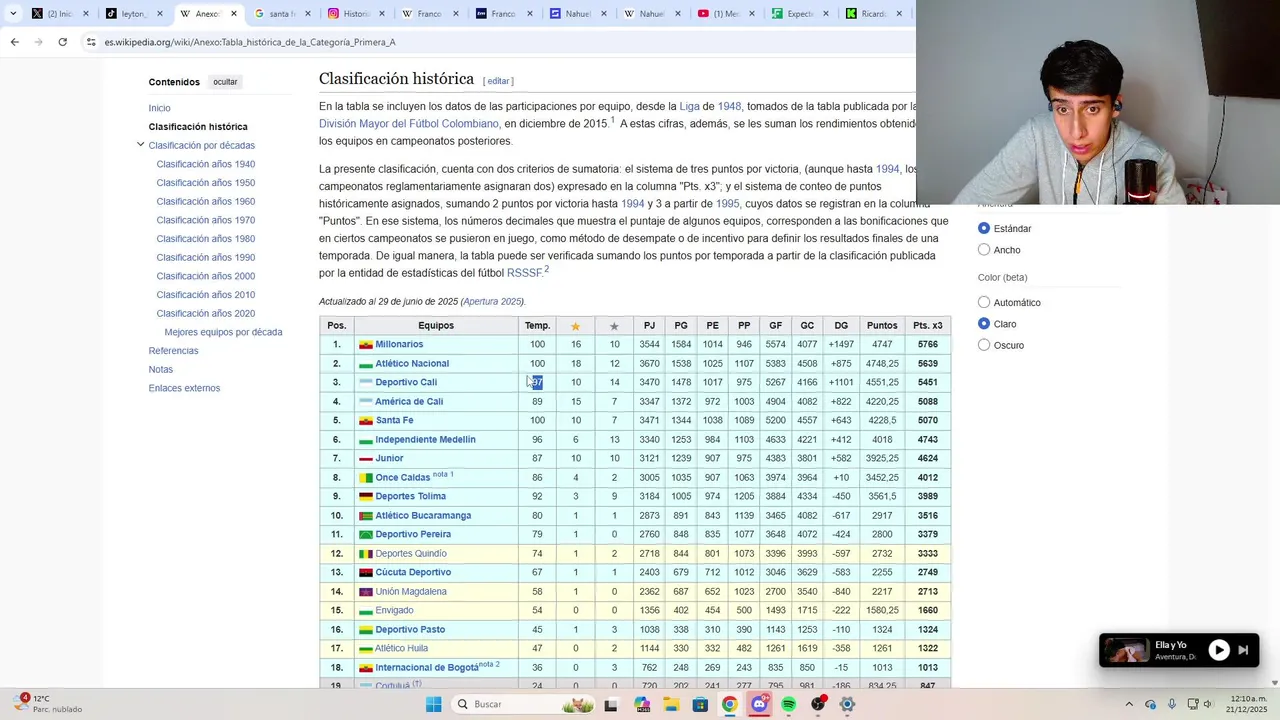The height and width of the screenshot is (720, 1280).
Task: Show hidden icons in system tray
Action: point(1129,704)
